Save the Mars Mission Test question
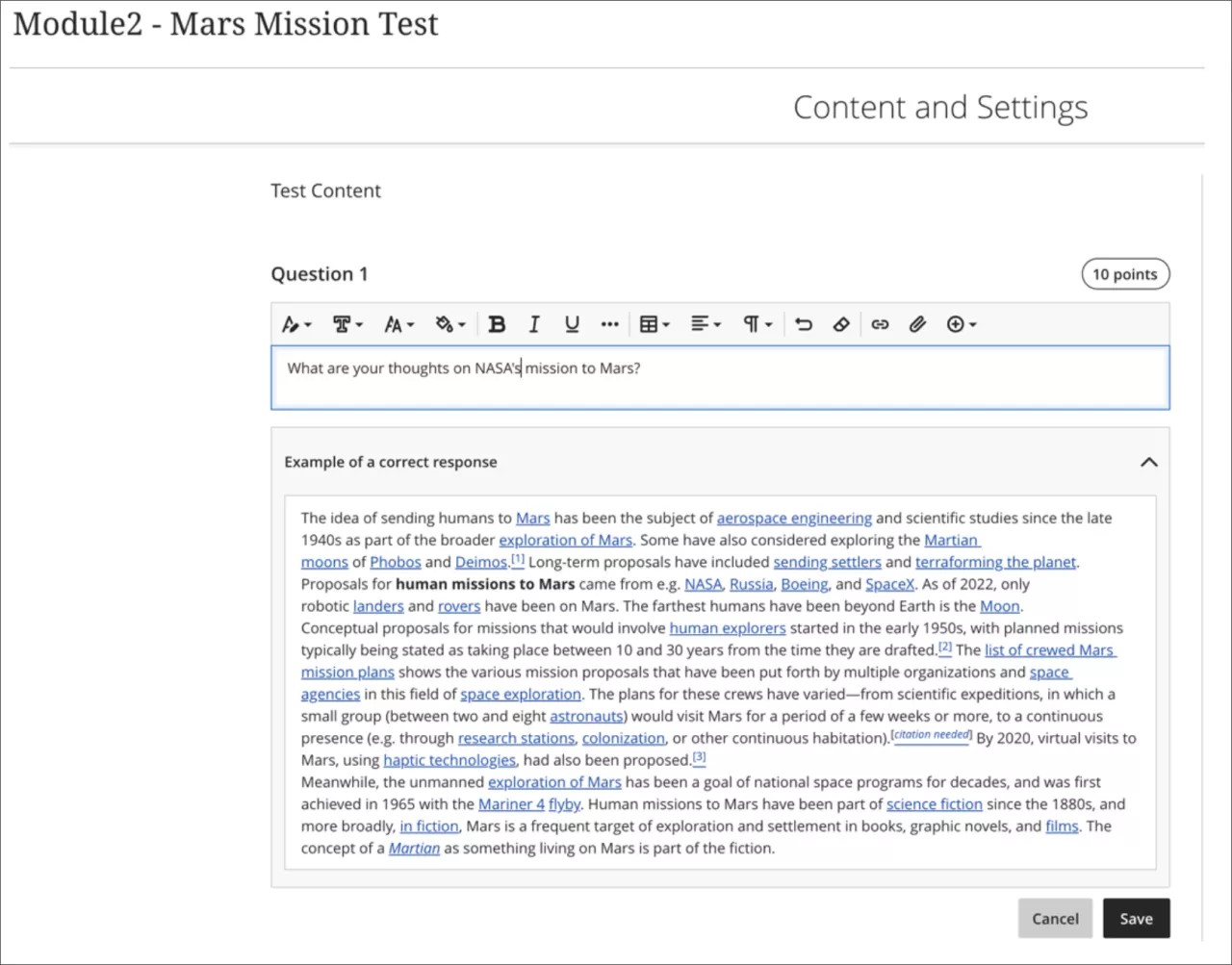Screen dimensions: 1232x965 pyautogui.click(x=1136, y=918)
